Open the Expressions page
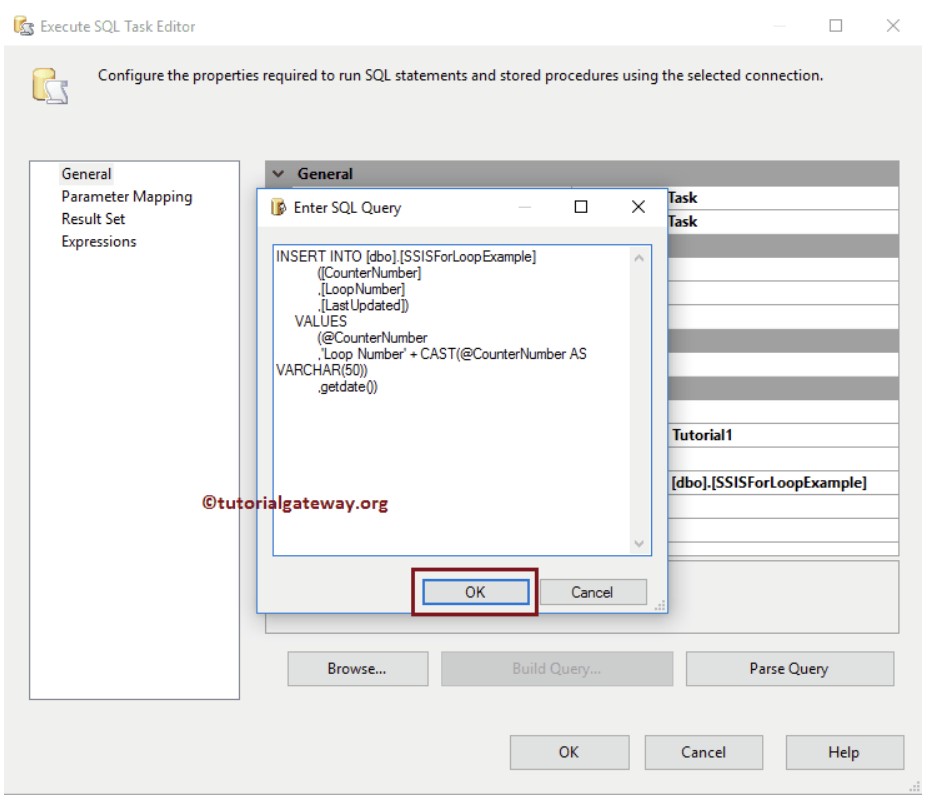 point(99,242)
